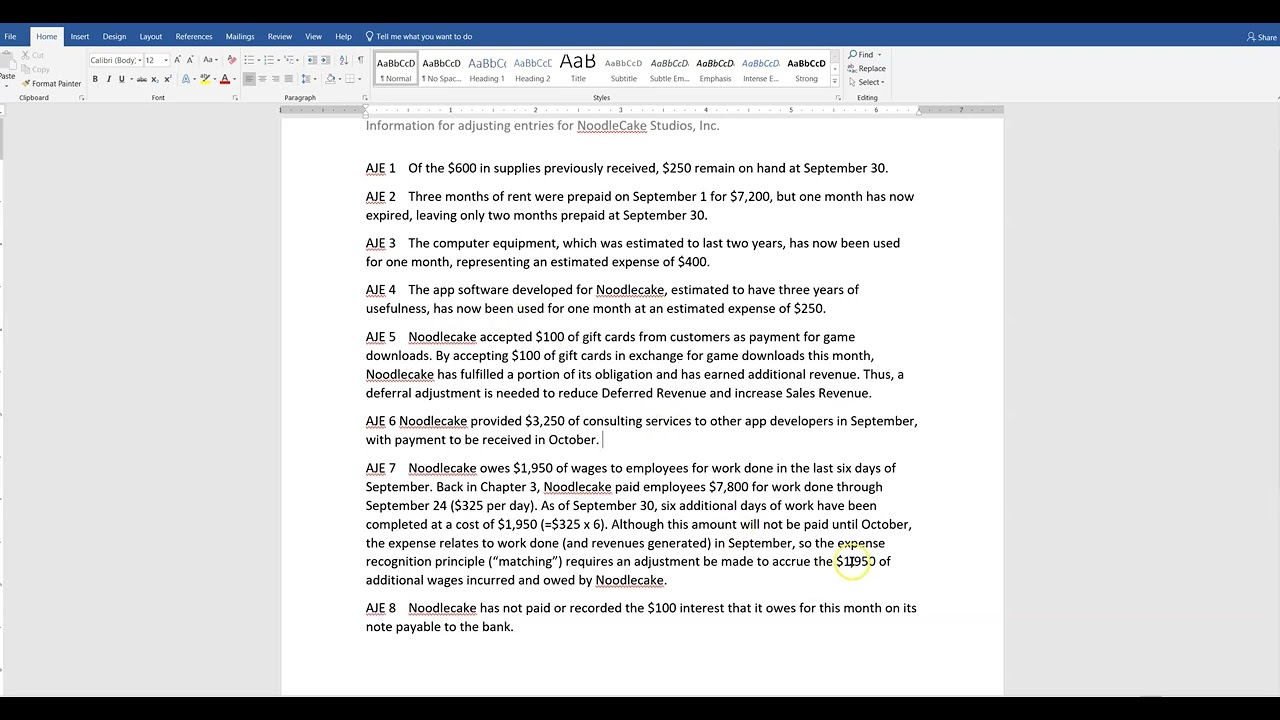The image size is (1280, 720).
Task: Align text right
Action: (x=275, y=79)
